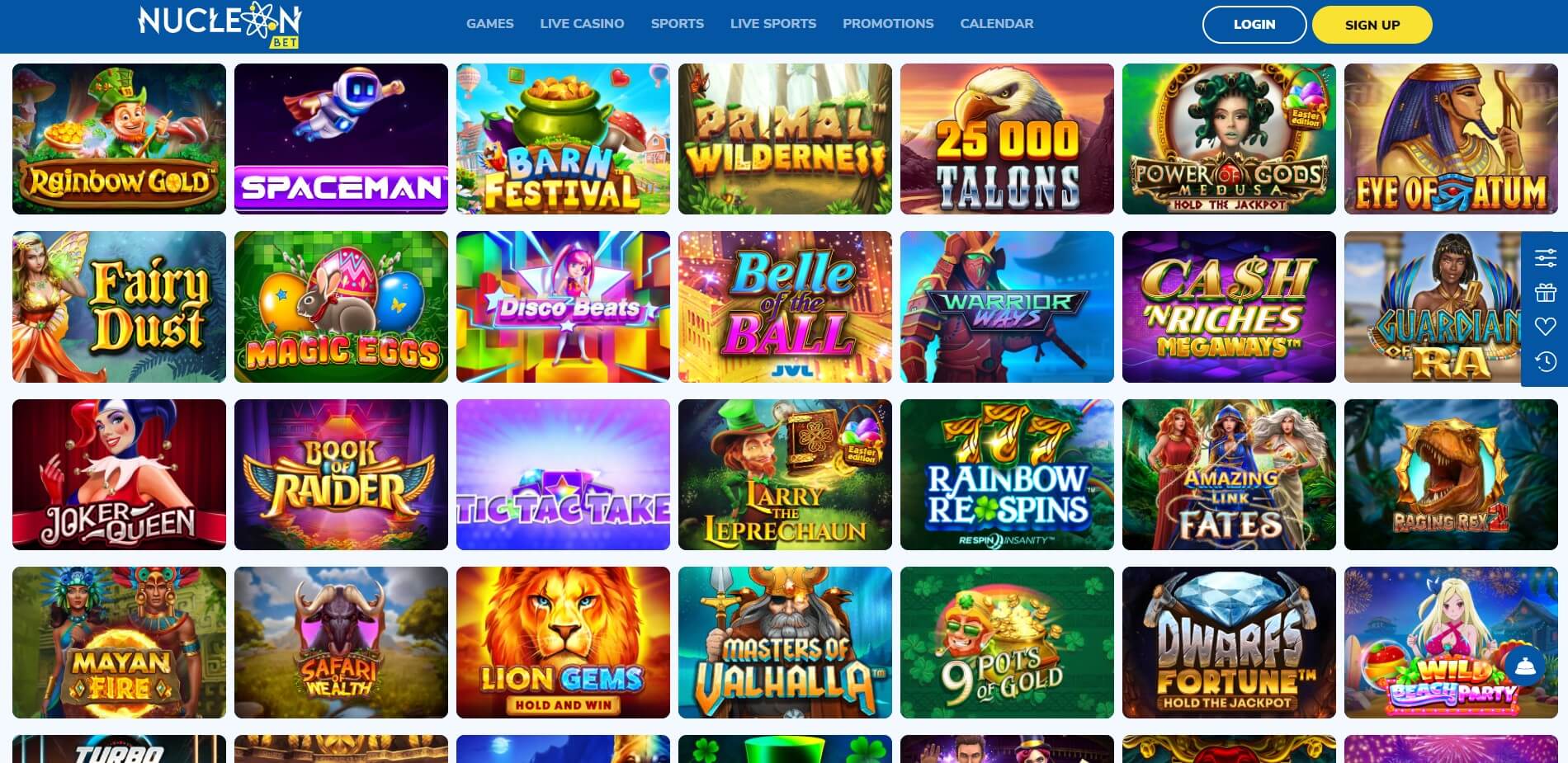Open the Live Casino menu
Viewport: 1568px width, 763px height.
coord(582,24)
